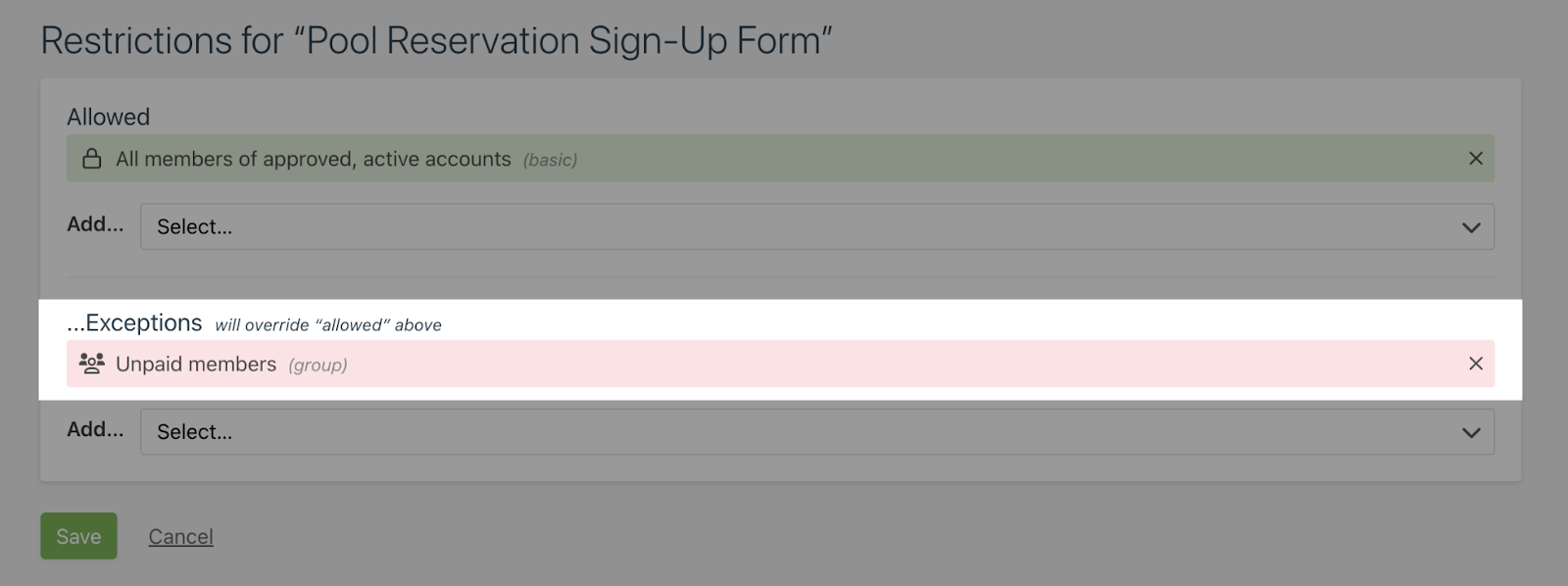The height and width of the screenshot is (586, 1568).
Task: Click the lock icon in the Allowed row
Action: point(92,159)
